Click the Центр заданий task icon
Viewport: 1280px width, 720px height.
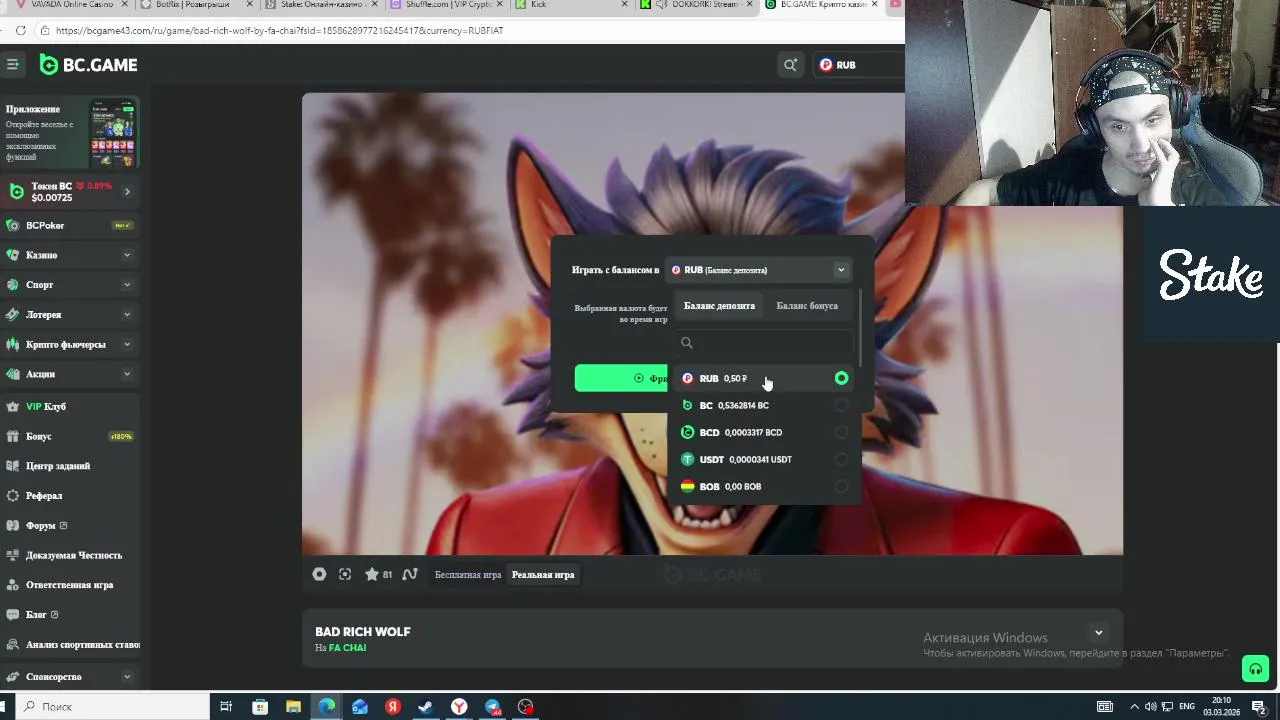(13, 466)
